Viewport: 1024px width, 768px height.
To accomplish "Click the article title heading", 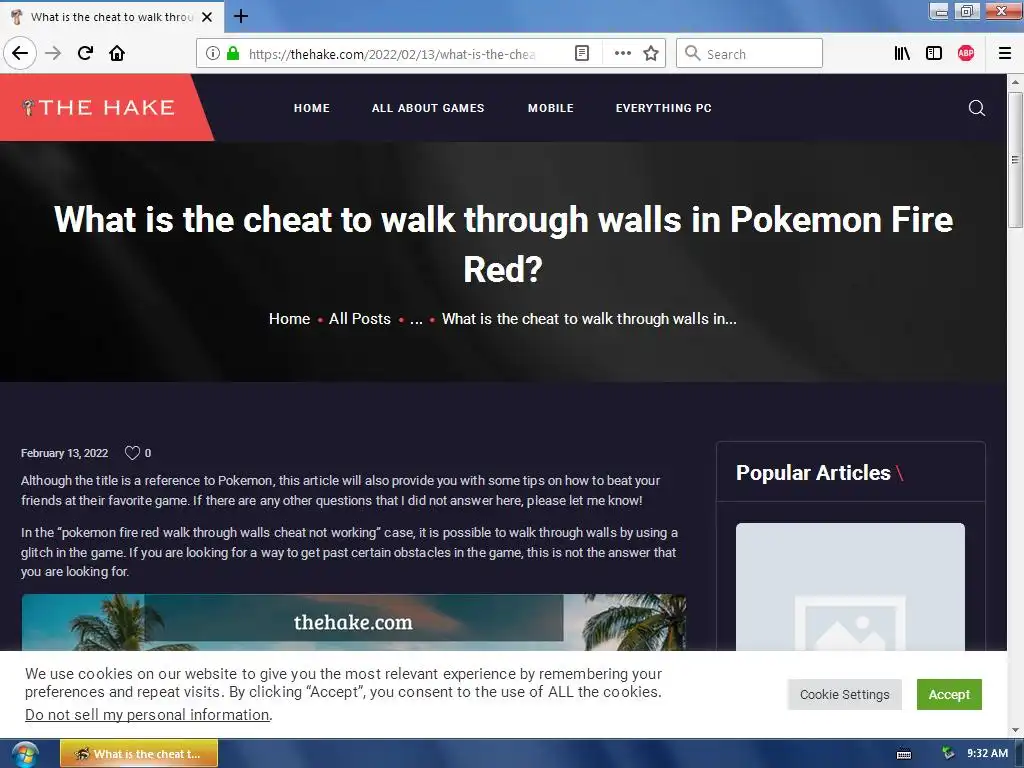I will (503, 244).
